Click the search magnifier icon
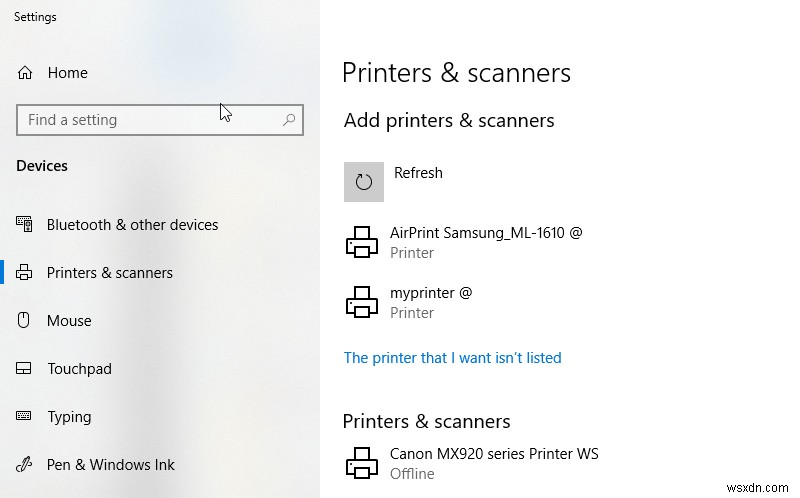Viewport: 800px width, 498px height. coord(289,120)
